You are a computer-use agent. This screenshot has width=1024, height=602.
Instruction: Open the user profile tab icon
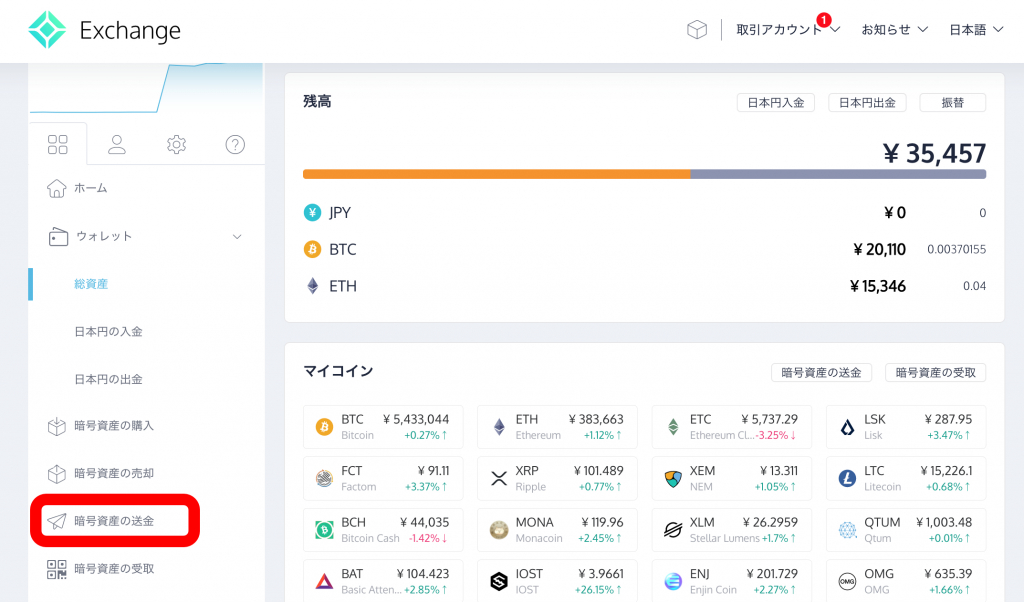click(x=117, y=145)
